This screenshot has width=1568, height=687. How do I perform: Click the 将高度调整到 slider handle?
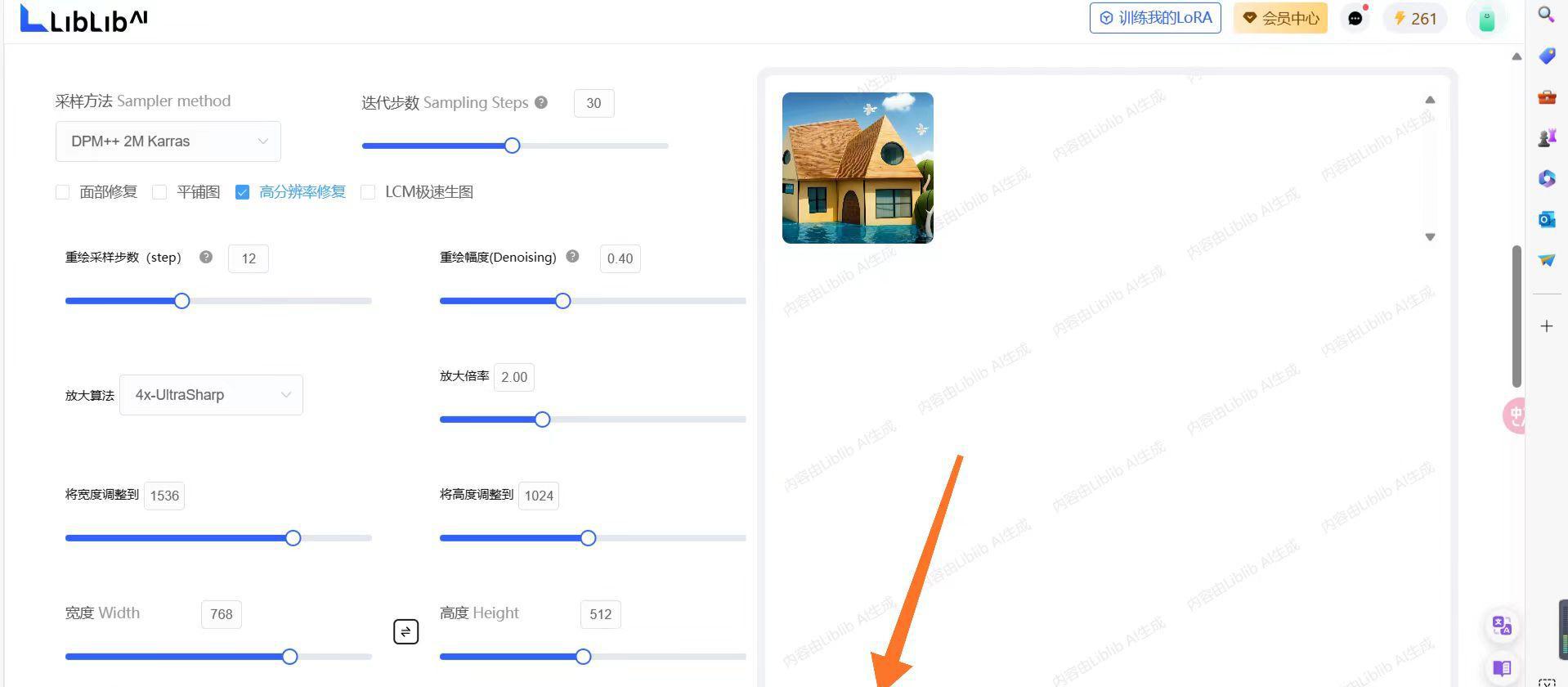click(x=588, y=538)
